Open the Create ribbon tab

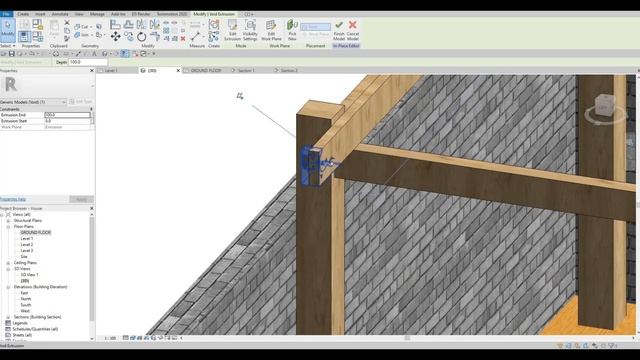click(23, 14)
